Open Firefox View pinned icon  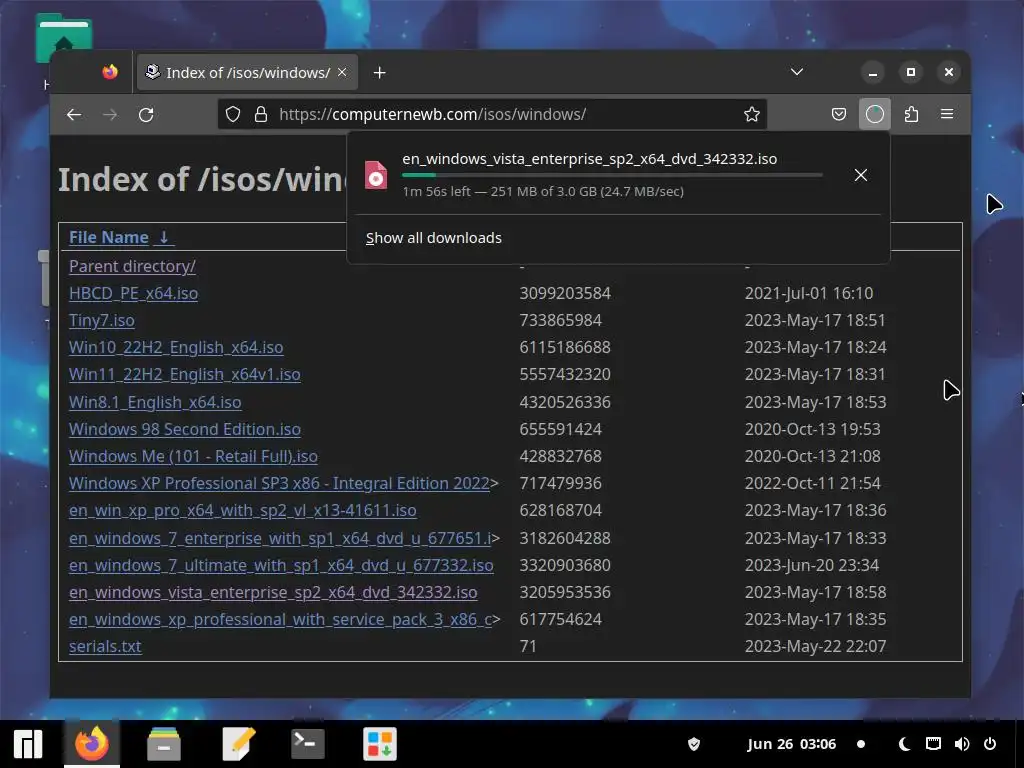pyautogui.click(x=110, y=72)
